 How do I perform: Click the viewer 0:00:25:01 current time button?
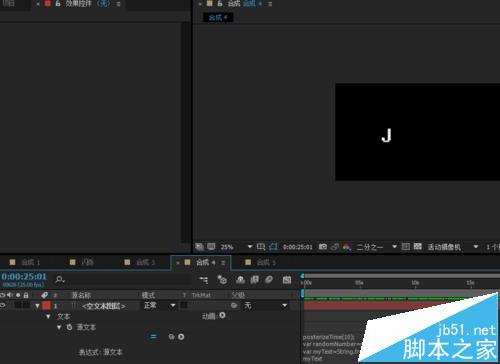[x=298, y=247]
